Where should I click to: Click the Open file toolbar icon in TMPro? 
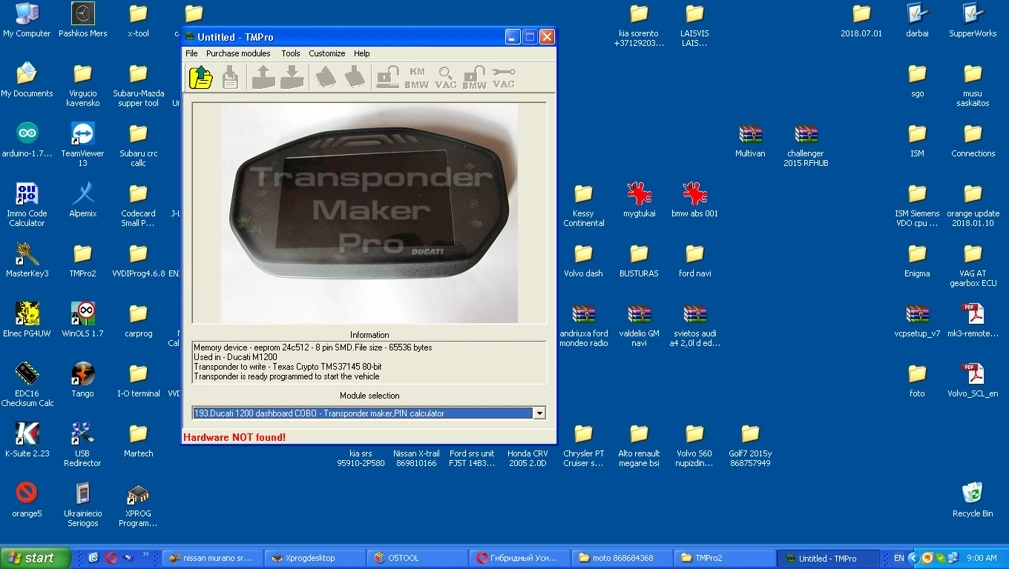(x=201, y=78)
